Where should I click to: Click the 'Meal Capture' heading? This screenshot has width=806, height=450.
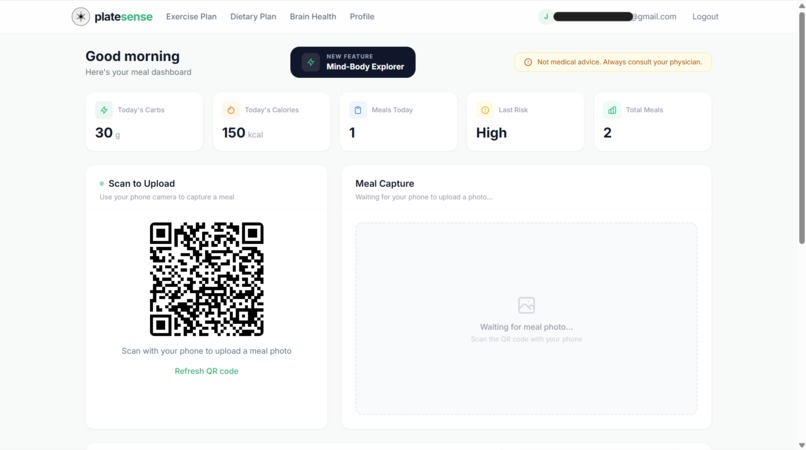(384, 184)
